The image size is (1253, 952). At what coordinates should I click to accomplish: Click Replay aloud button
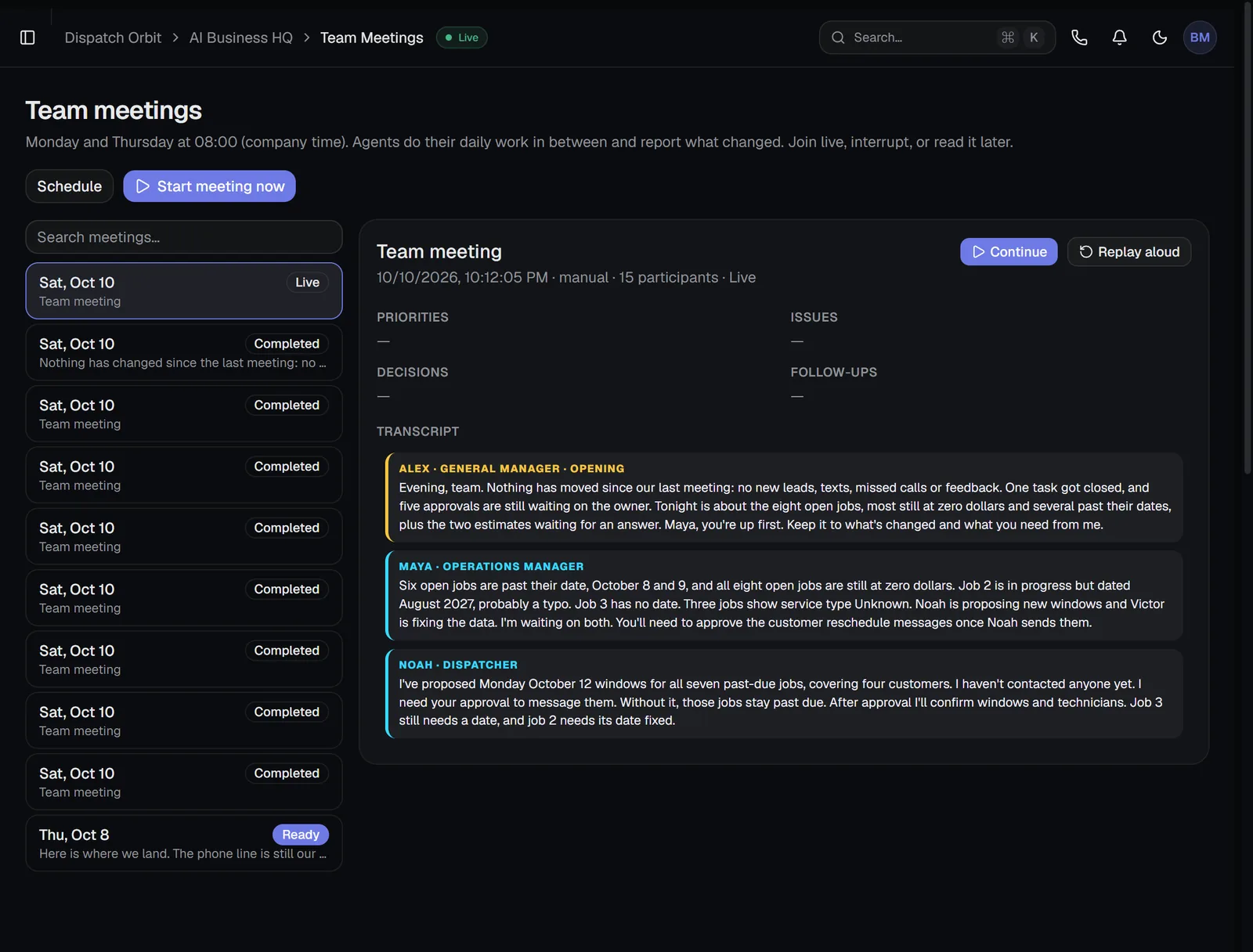point(1129,252)
